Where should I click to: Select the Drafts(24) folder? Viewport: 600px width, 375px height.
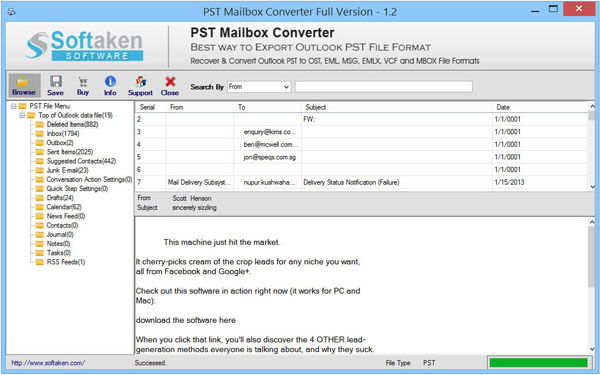tap(60, 198)
